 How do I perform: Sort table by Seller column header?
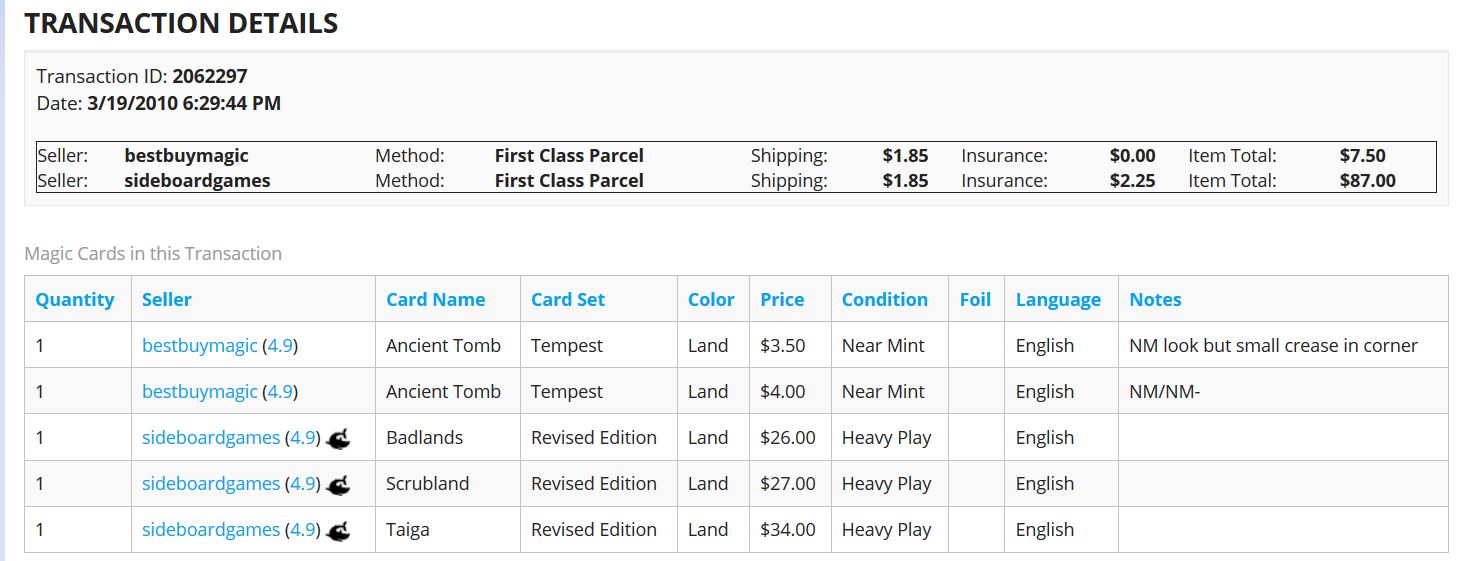(166, 299)
